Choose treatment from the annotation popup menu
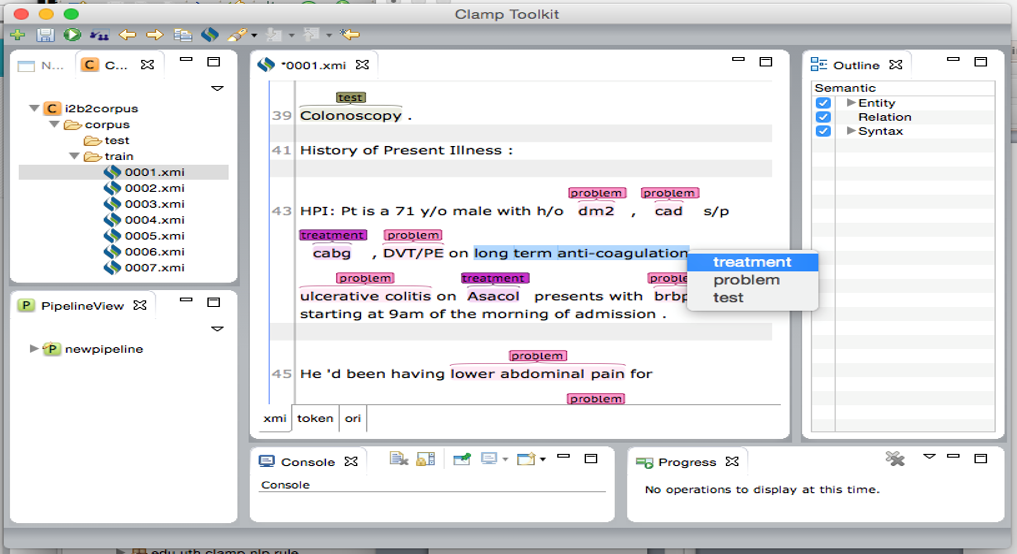 point(752,262)
